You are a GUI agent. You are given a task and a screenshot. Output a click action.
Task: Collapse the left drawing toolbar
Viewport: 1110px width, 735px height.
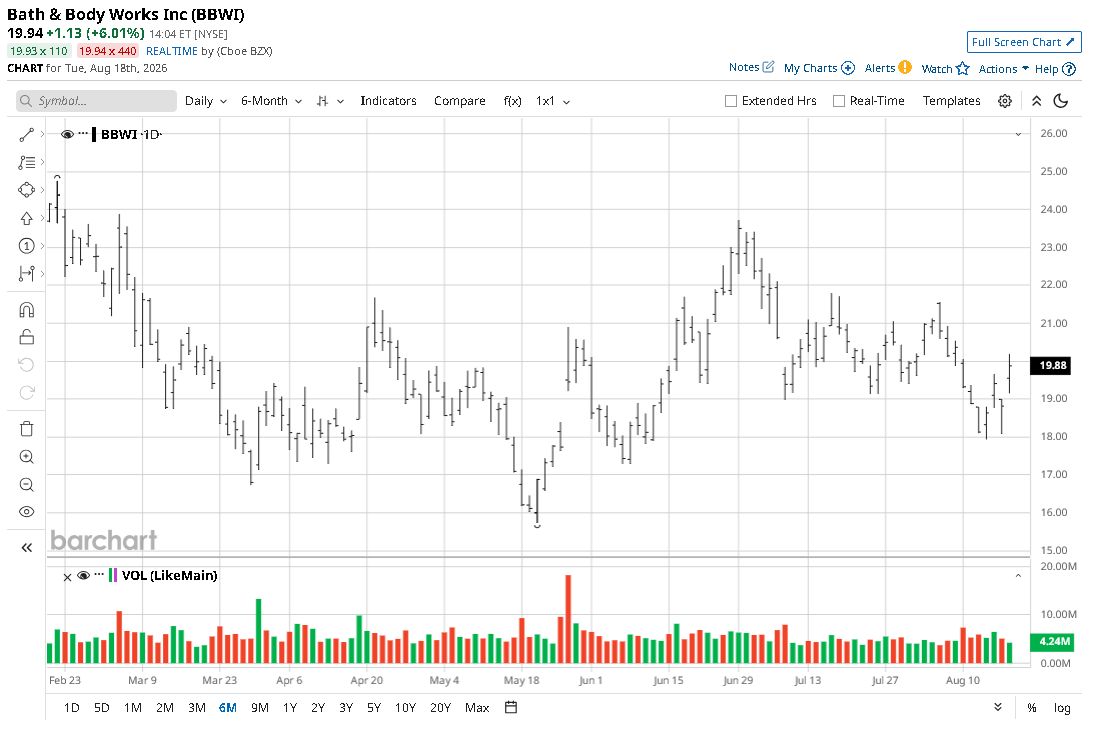click(27, 547)
